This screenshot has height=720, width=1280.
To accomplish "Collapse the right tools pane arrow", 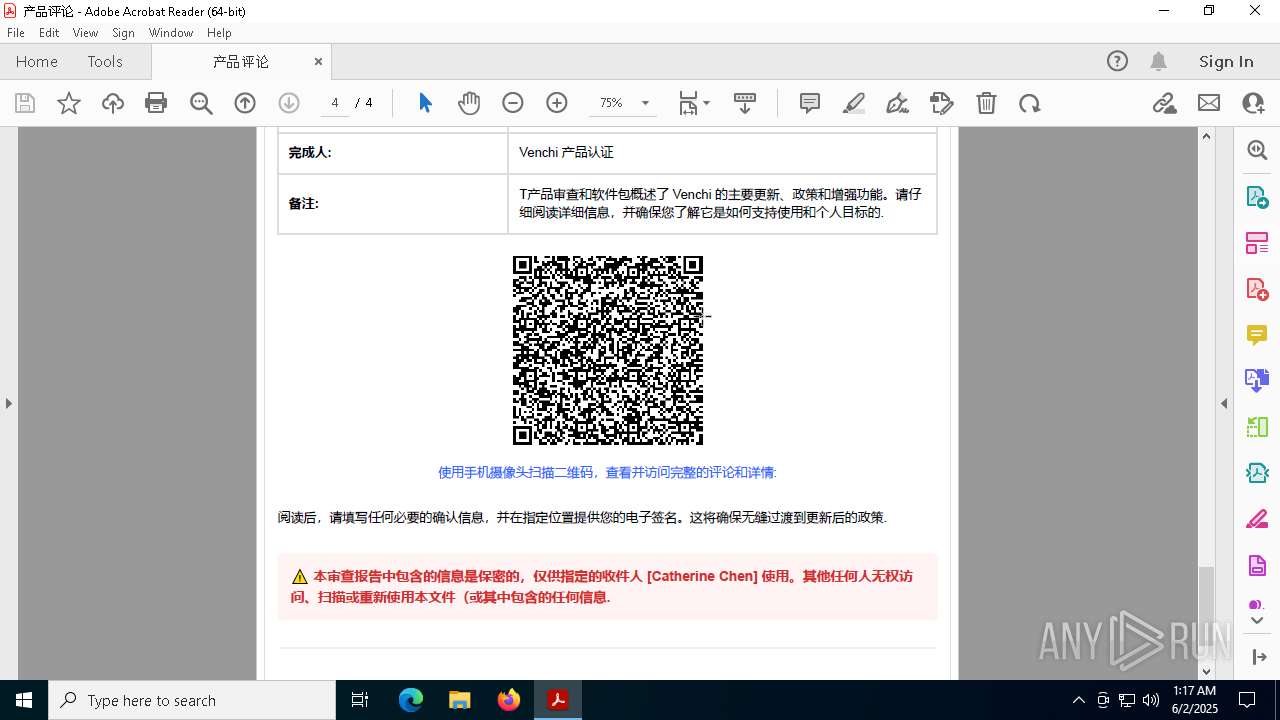I will tap(1224, 403).
